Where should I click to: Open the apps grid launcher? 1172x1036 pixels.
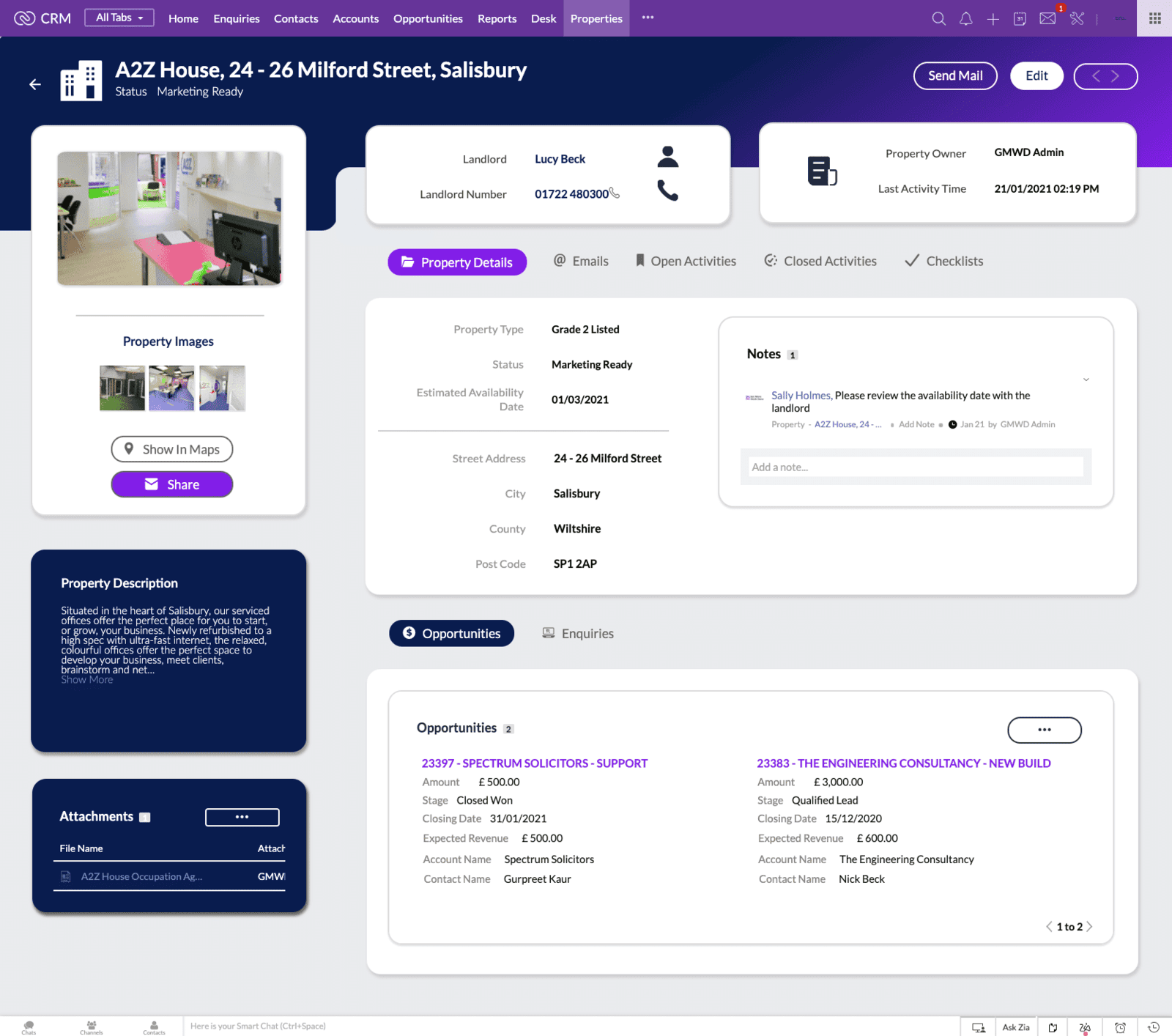click(x=1154, y=18)
